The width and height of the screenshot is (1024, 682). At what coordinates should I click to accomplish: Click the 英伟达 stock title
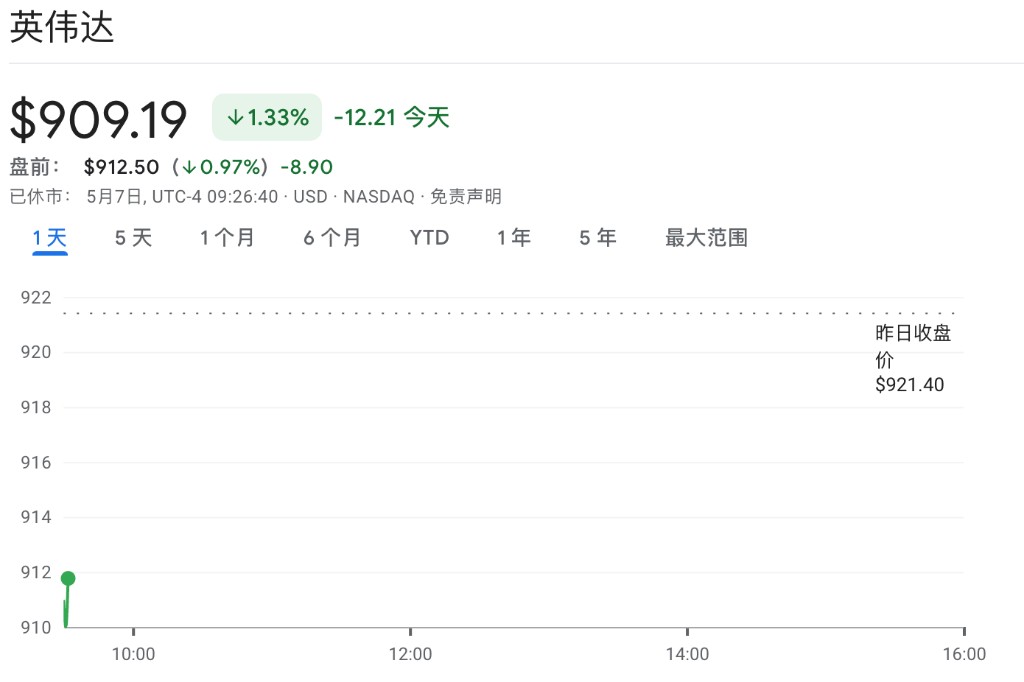62,27
